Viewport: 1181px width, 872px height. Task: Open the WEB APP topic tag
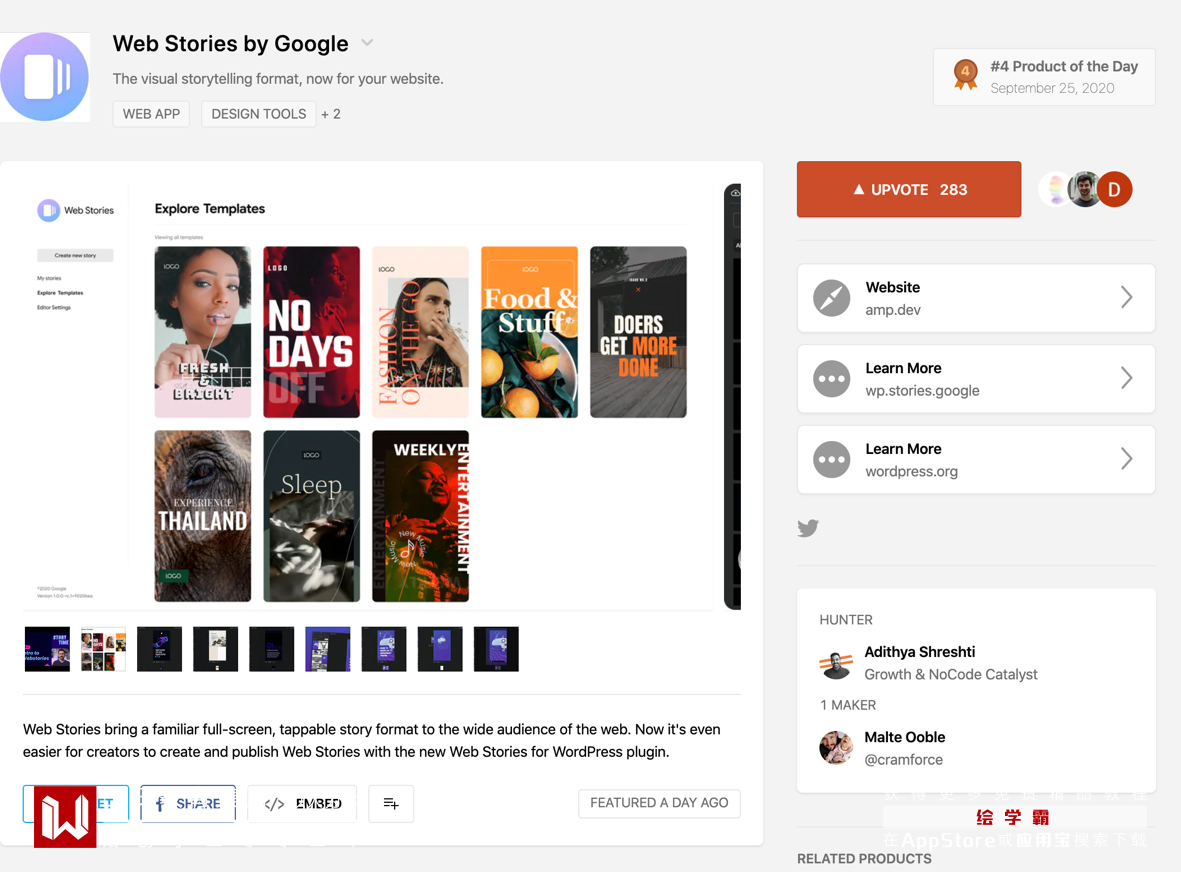(x=151, y=114)
